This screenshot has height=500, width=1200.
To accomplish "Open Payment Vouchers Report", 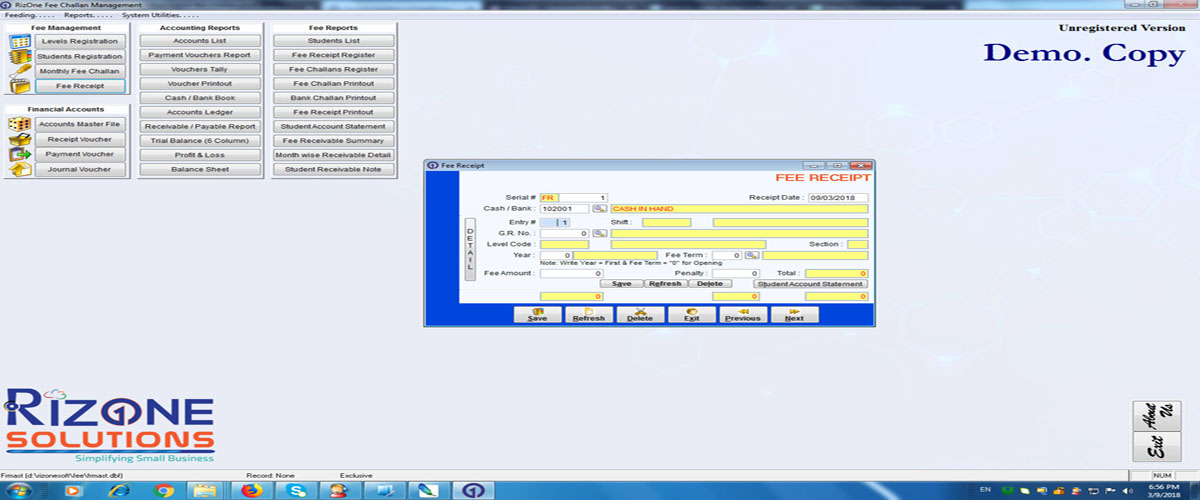I will click(199, 55).
